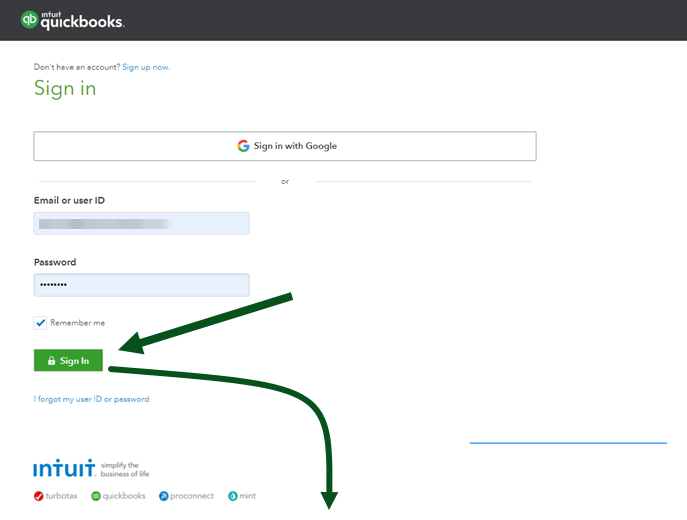Click the lock icon on Sign In
The height and width of the screenshot is (520, 687).
pyautogui.click(x=51, y=361)
